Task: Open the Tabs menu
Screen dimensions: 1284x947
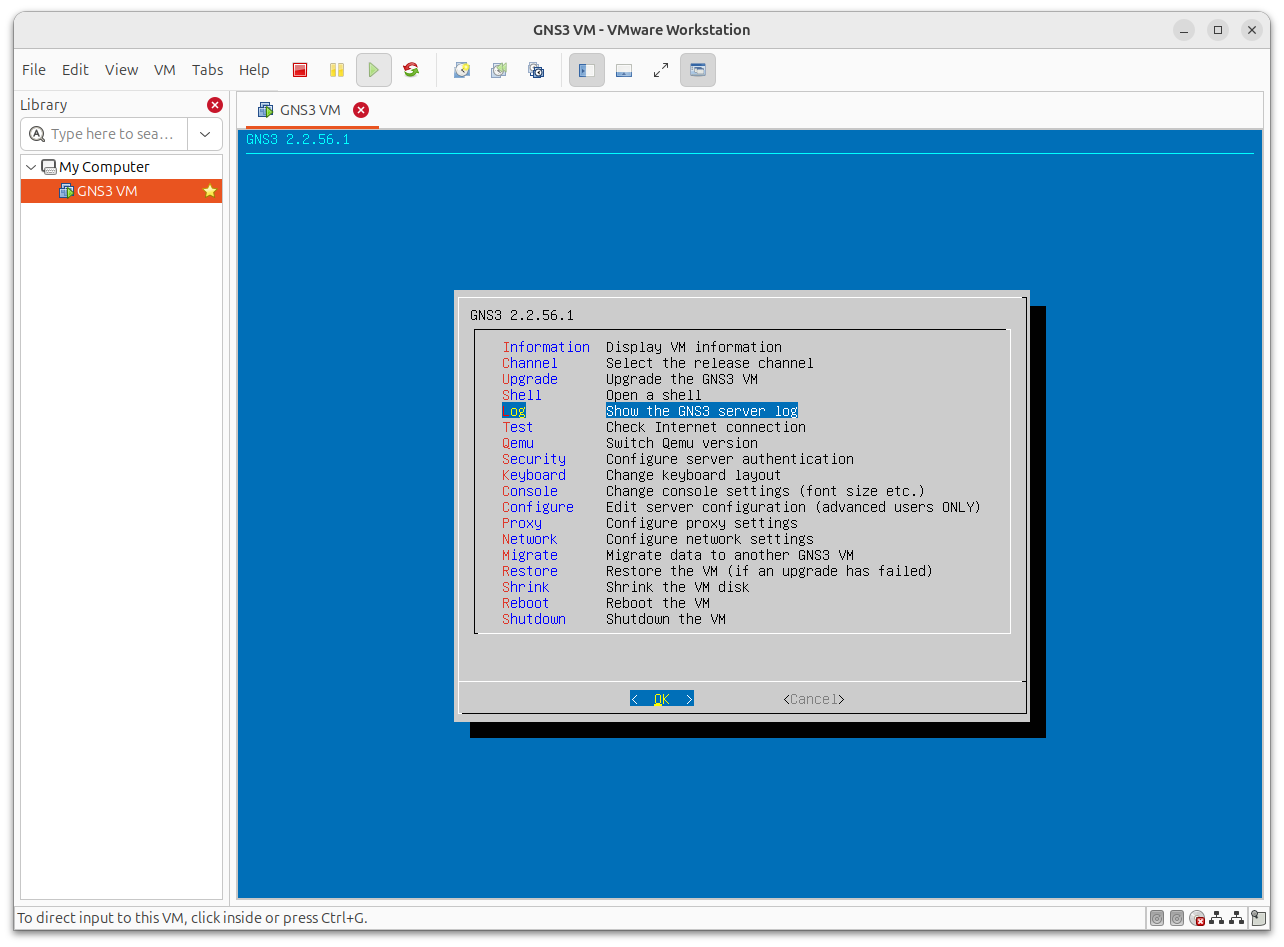Action: pos(208,70)
